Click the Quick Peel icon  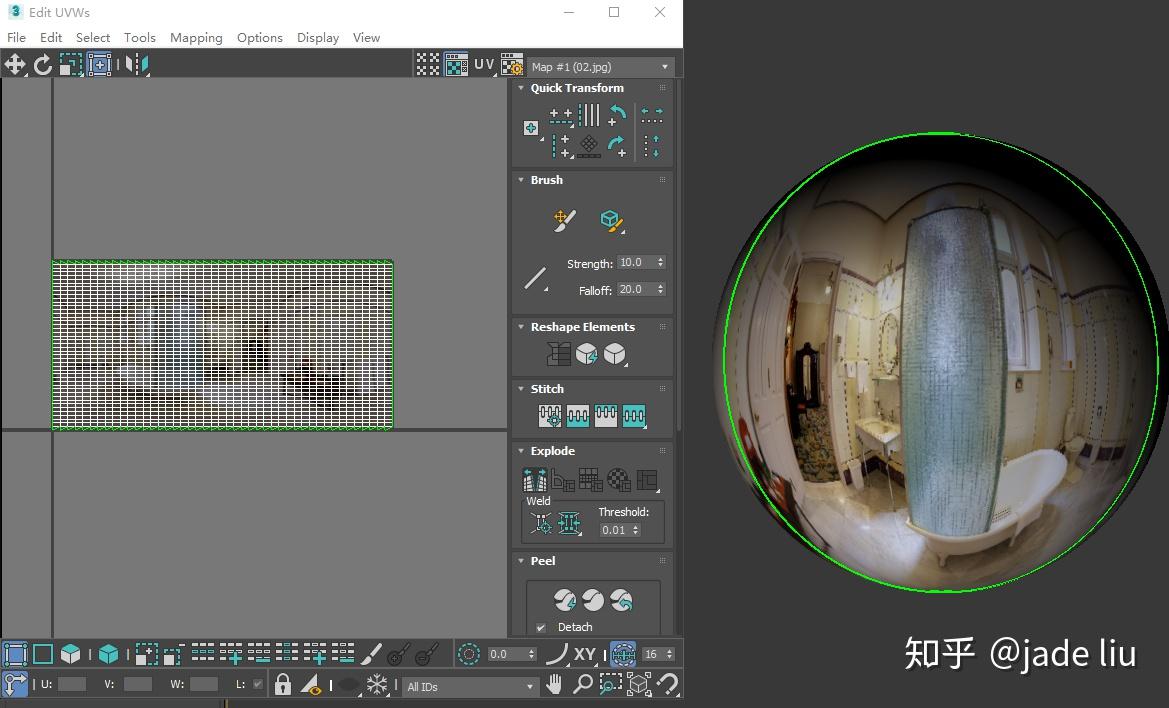pos(565,600)
